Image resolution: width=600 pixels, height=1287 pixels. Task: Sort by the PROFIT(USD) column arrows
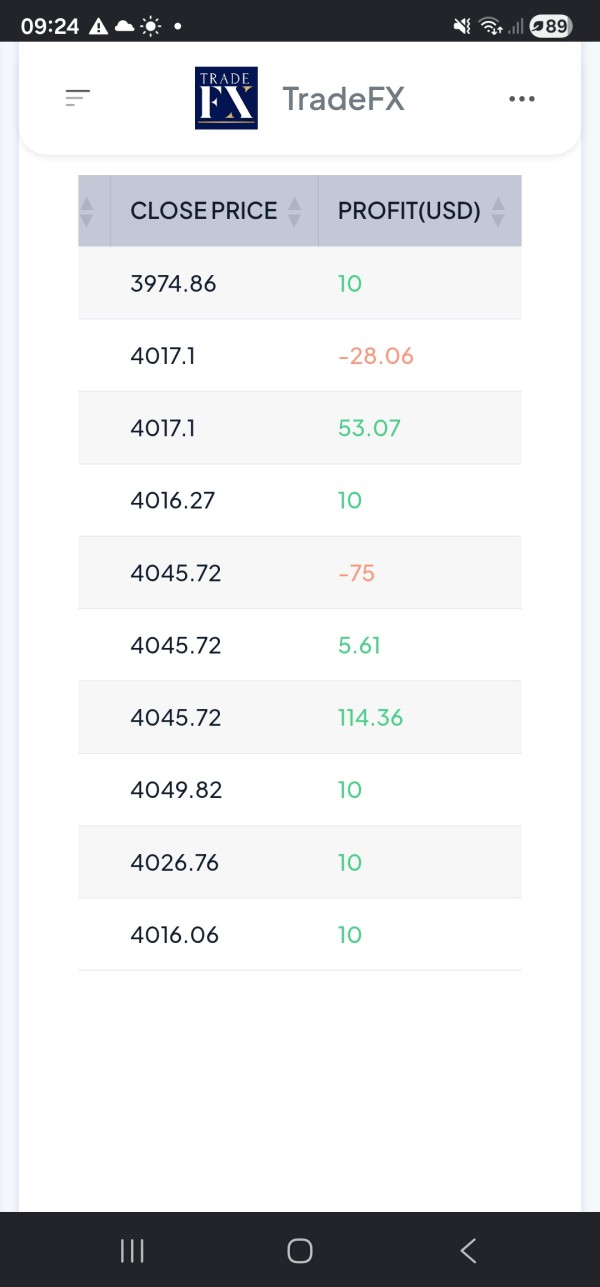click(499, 211)
